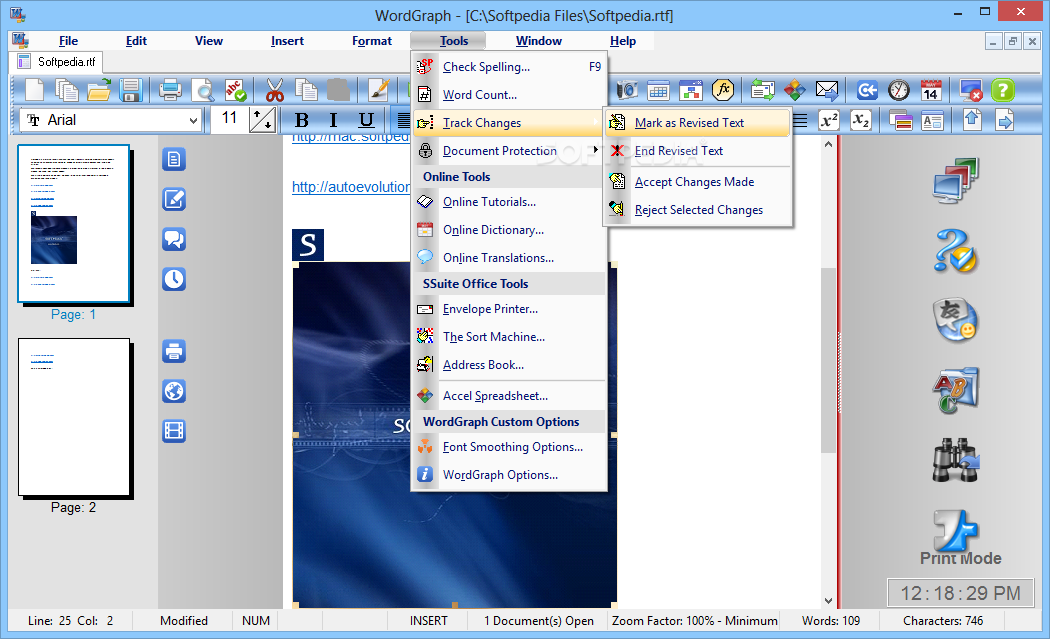Click the globe icon in left sidebar
The height and width of the screenshot is (639, 1050).
point(174,391)
